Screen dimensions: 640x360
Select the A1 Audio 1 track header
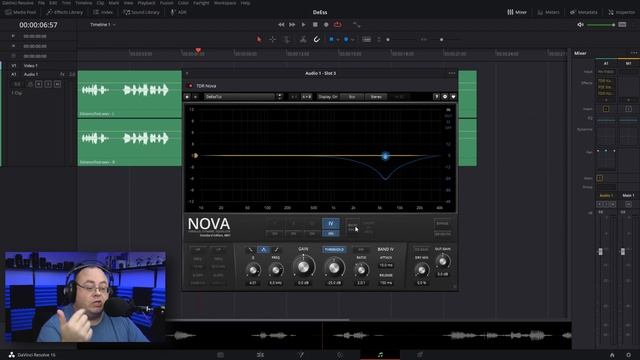(x=30, y=74)
